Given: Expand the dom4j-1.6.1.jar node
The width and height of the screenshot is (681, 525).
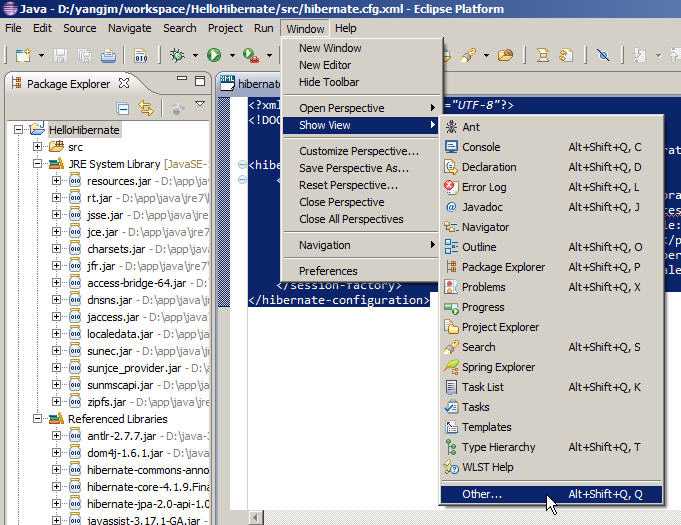Looking at the screenshot, I should 56,452.
